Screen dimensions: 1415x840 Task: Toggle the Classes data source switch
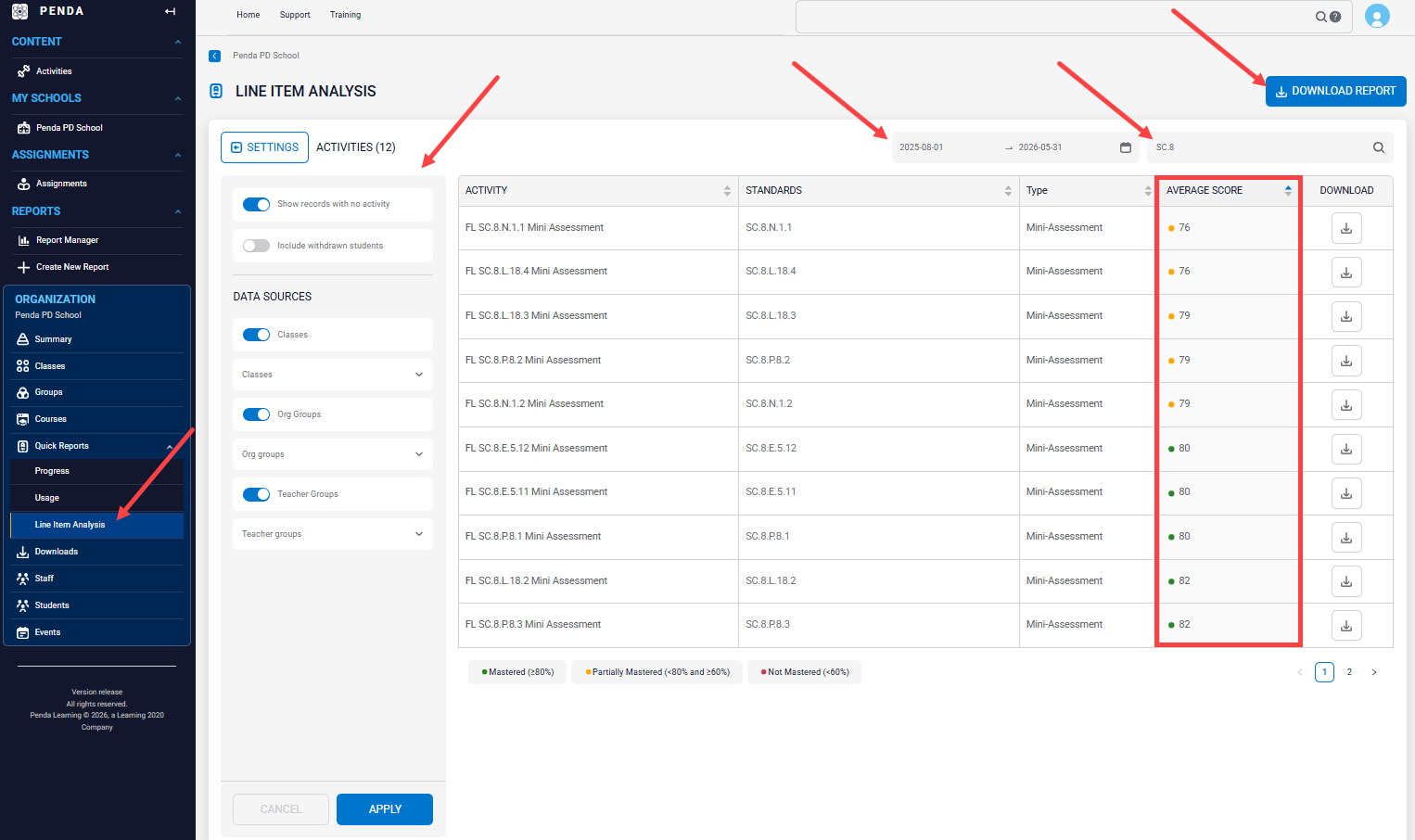(x=256, y=335)
